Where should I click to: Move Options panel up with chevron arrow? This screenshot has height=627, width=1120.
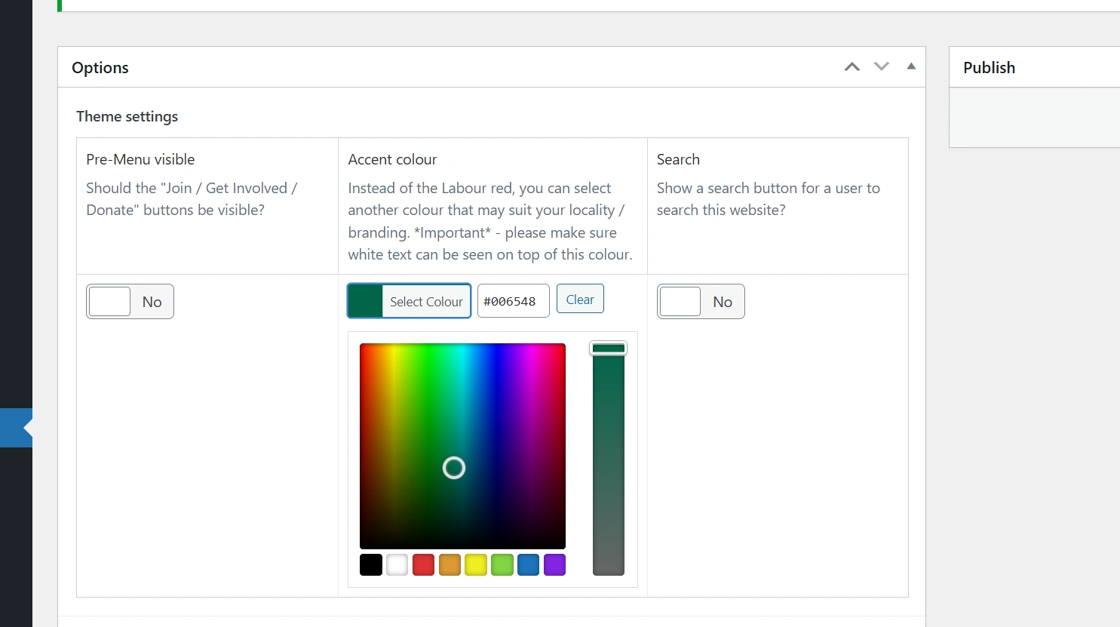(x=851, y=67)
